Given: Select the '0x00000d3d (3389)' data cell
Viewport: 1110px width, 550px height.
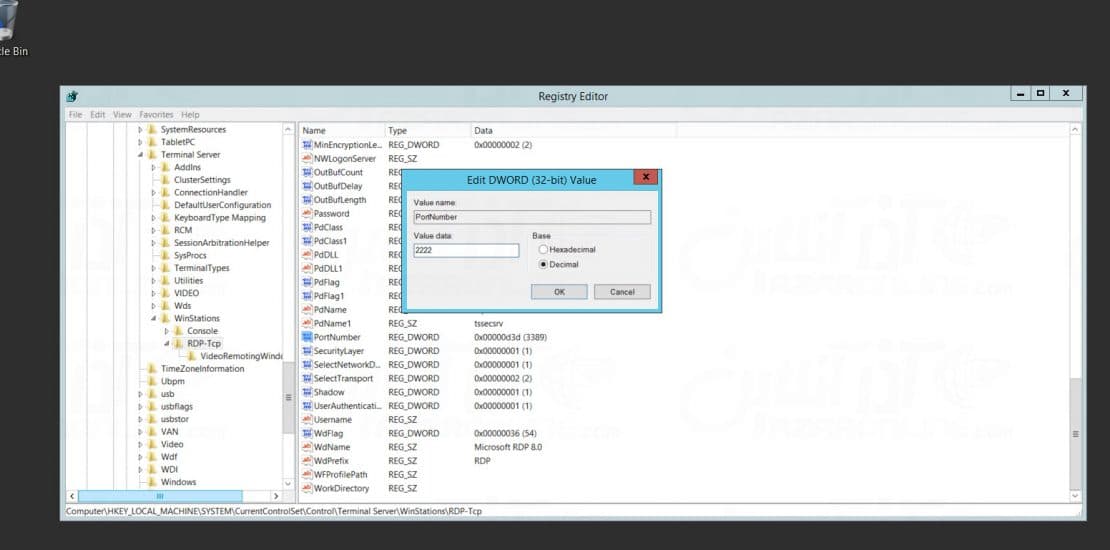Looking at the screenshot, I should click(510, 337).
